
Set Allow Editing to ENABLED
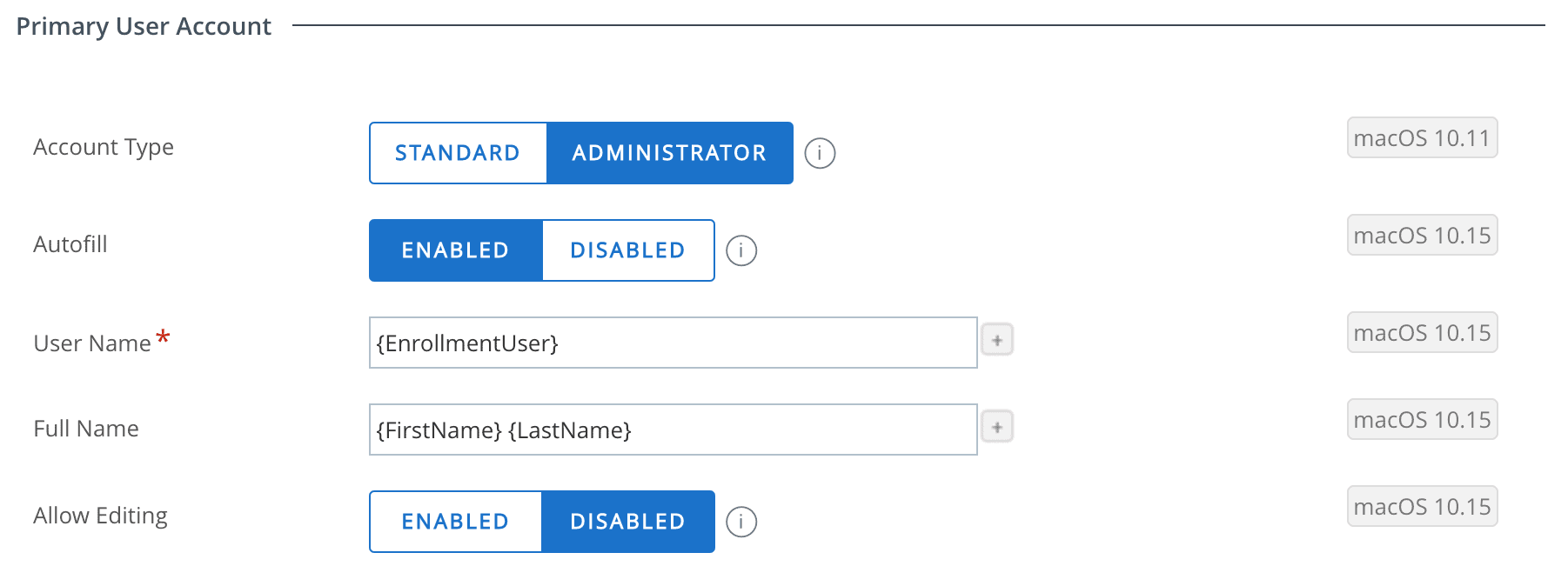click(x=455, y=522)
